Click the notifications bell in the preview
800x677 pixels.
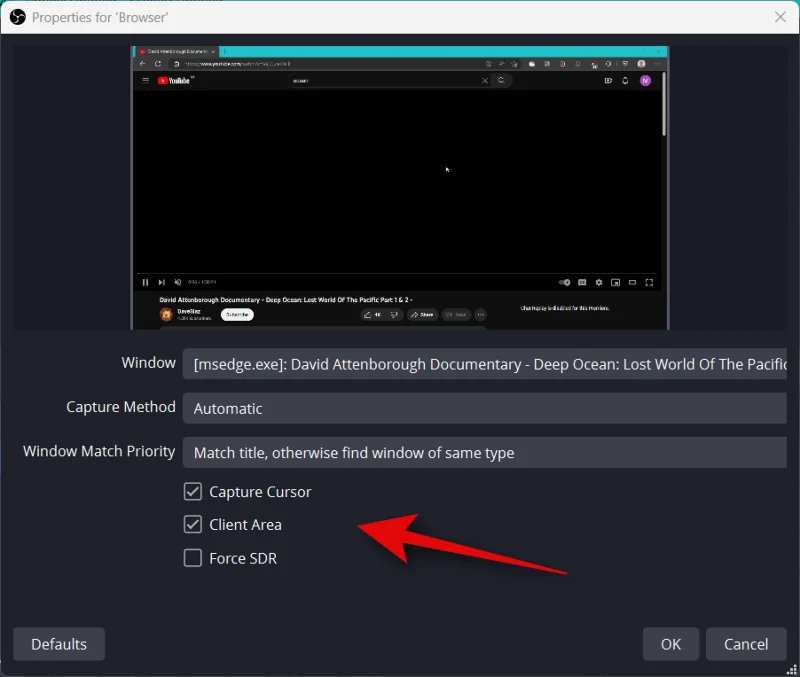[x=625, y=81]
